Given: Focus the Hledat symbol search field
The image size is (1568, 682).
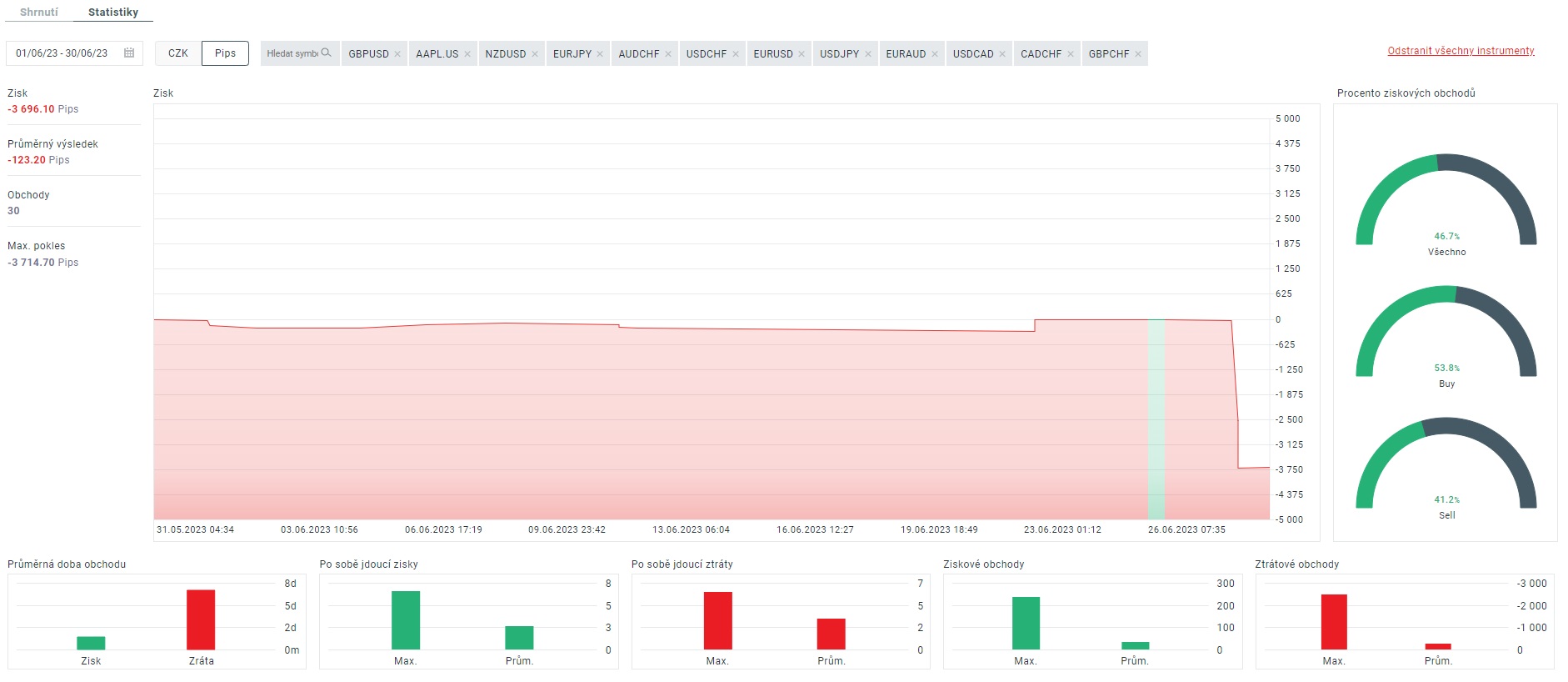Looking at the screenshot, I should [292, 53].
